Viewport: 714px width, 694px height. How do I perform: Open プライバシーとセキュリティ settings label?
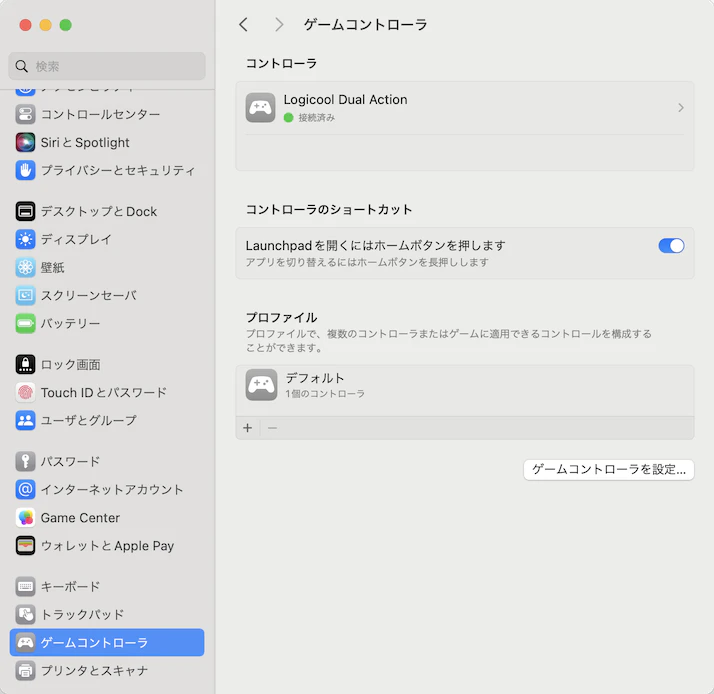click(x=118, y=170)
